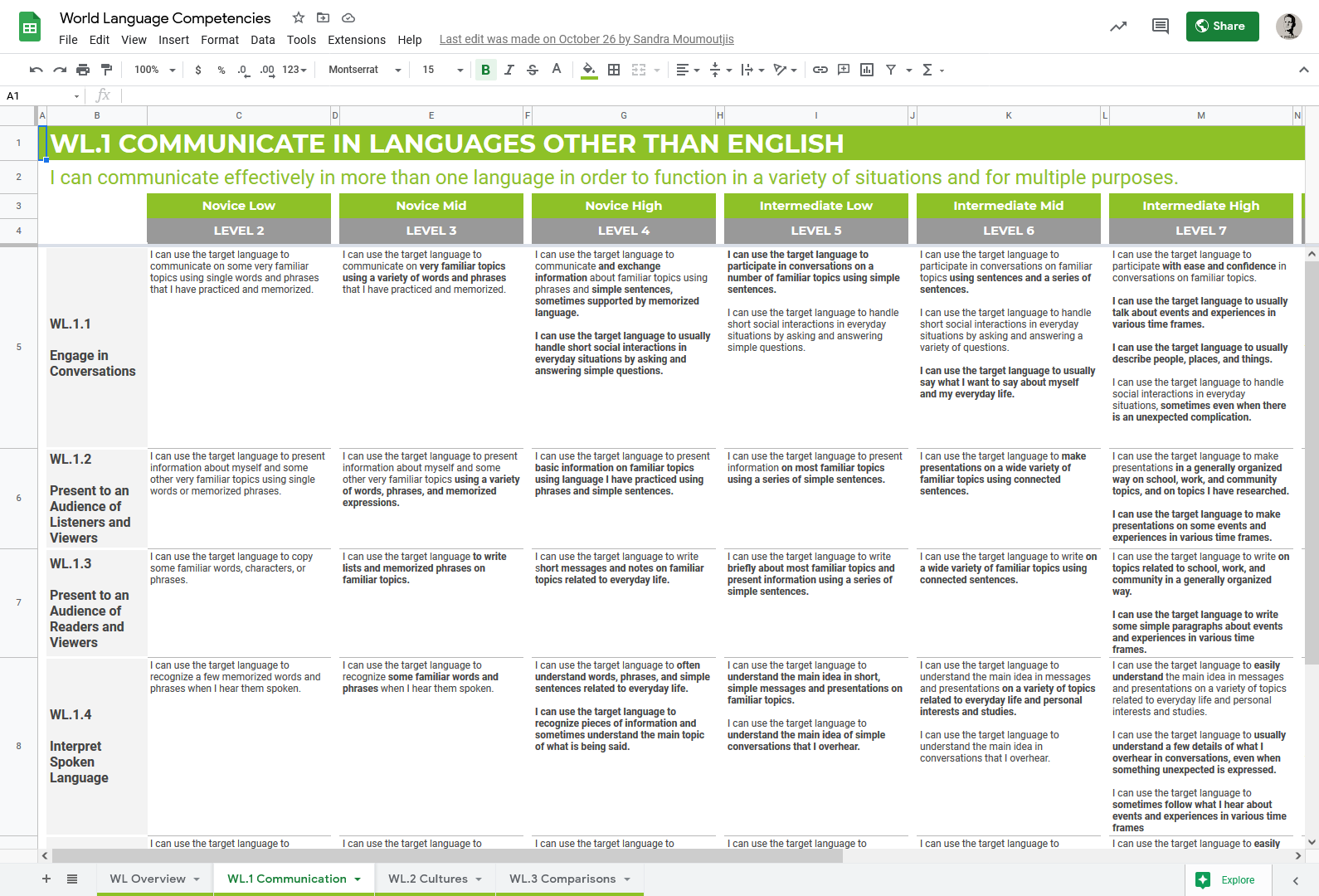Star this spreadsheet document
This screenshot has height=896, width=1319.
click(299, 17)
